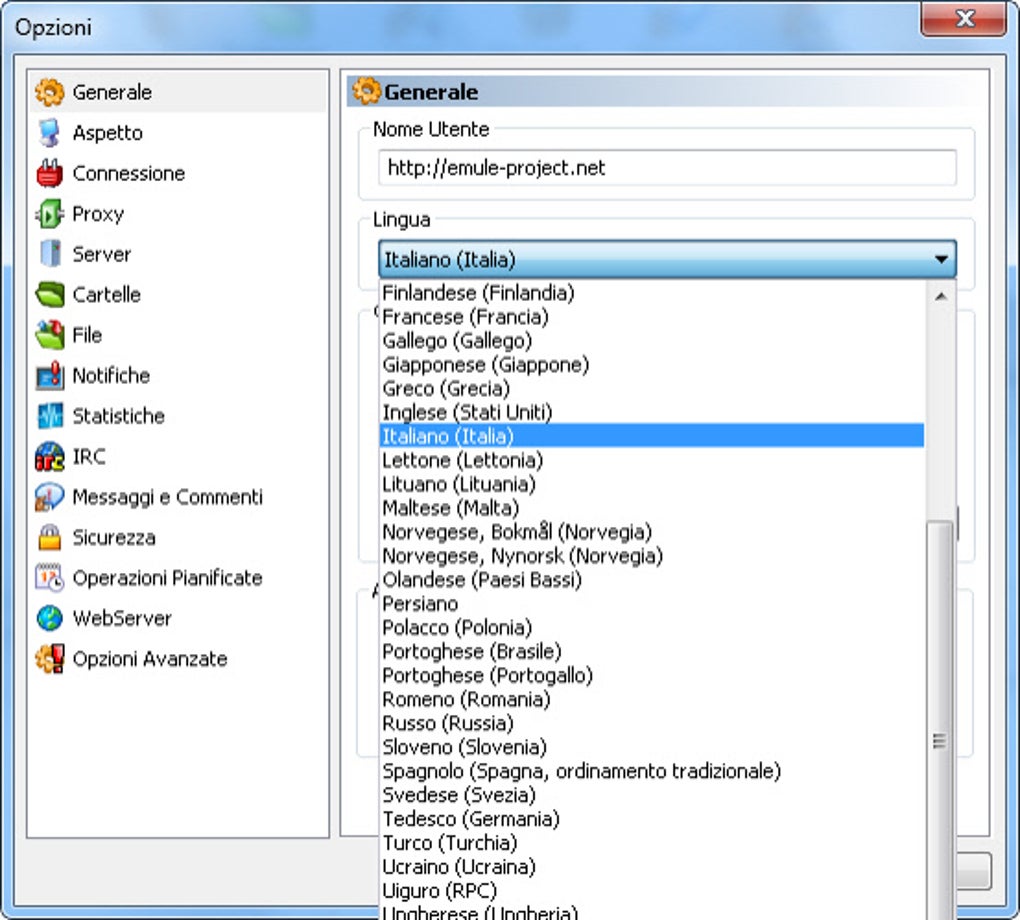
Task: Click the language list scrollbar thumb
Action: [x=939, y=720]
